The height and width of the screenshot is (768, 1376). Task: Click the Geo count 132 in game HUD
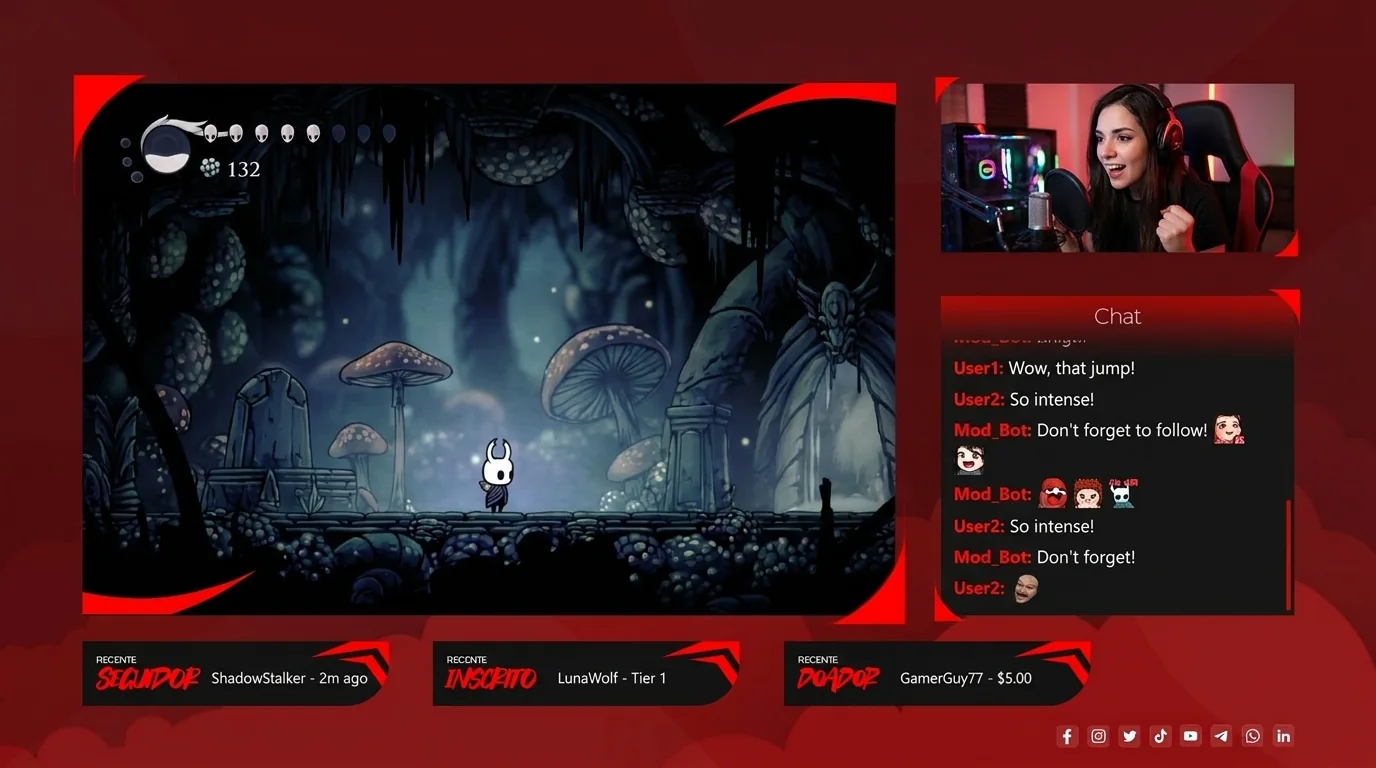point(244,169)
